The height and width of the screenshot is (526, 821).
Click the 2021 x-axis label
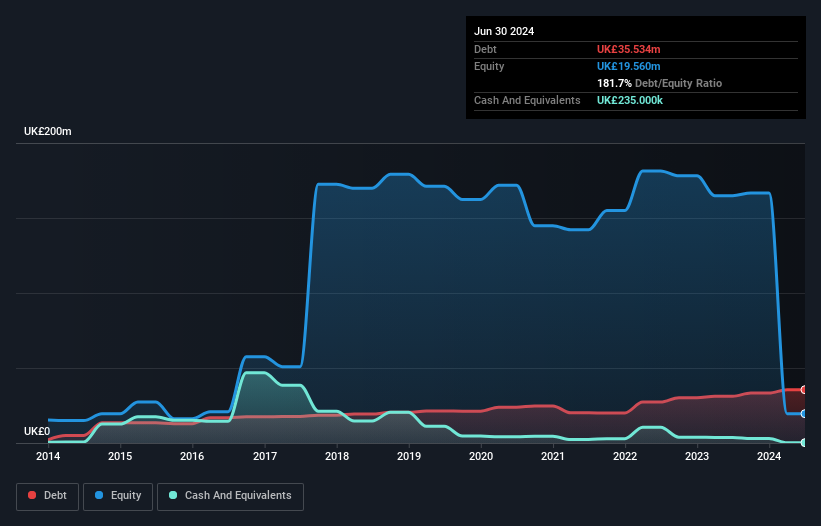553,456
